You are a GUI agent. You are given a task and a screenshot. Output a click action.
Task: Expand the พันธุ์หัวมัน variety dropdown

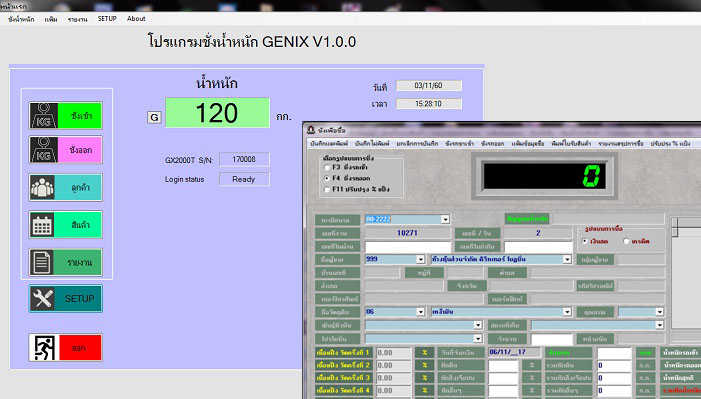[477, 325]
